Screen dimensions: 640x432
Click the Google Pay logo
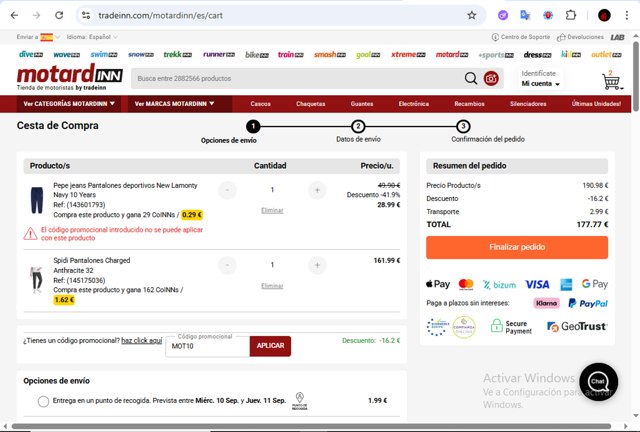coord(595,284)
